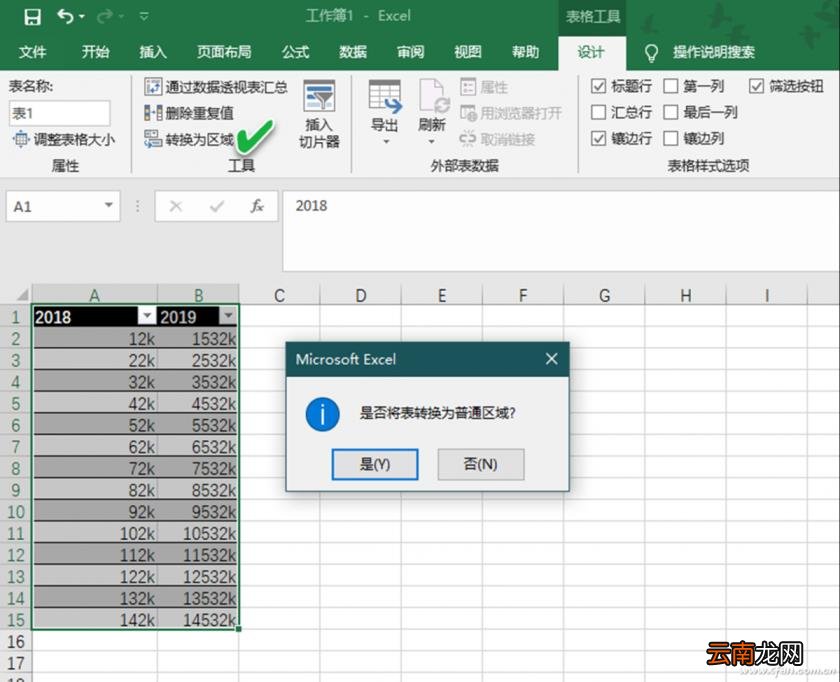
Task: Click 转换为区域 convert to range
Action: [189, 139]
